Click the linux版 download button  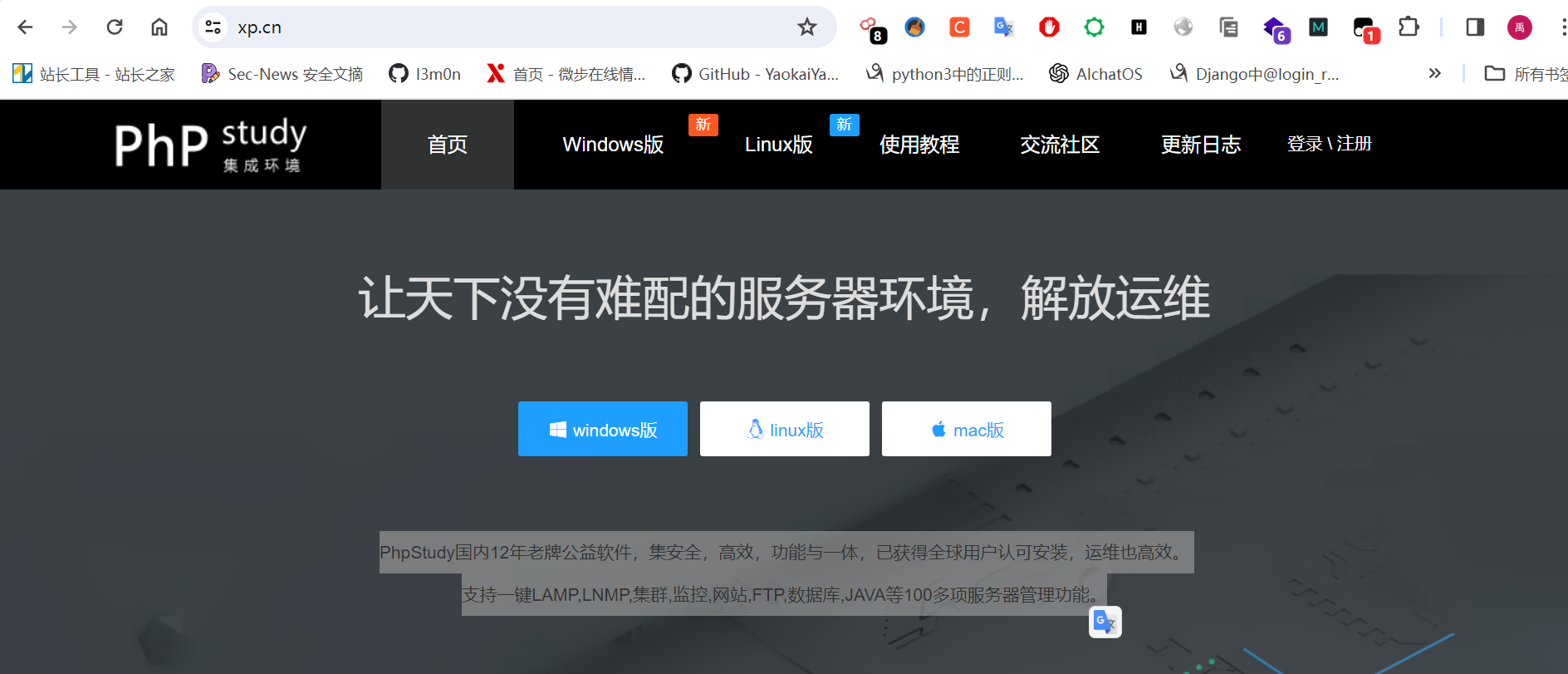(785, 429)
